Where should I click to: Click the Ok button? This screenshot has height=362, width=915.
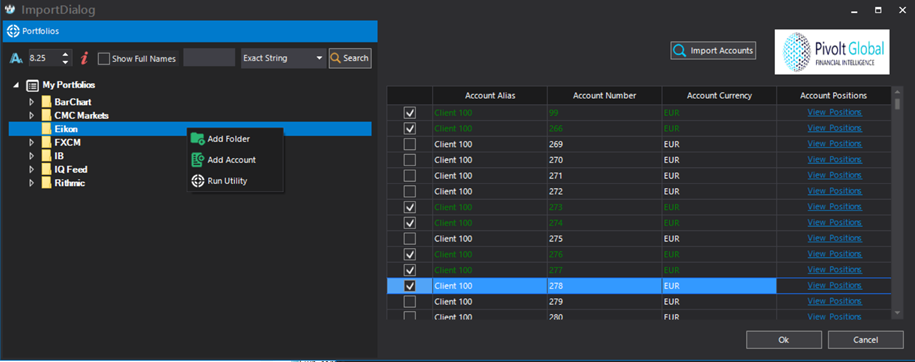pos(784,340)
